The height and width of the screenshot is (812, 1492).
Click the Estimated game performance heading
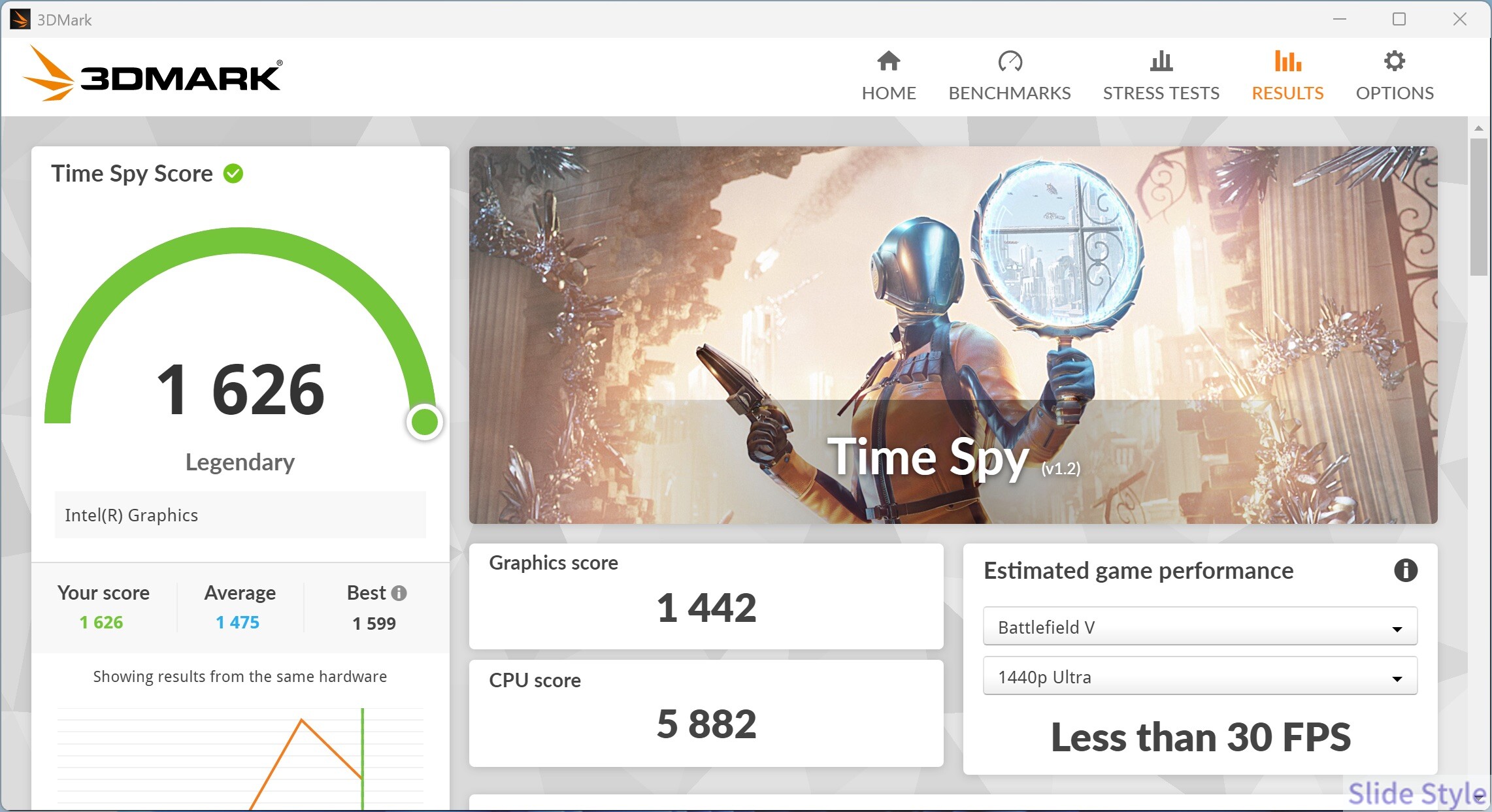tap(1138, 571)
